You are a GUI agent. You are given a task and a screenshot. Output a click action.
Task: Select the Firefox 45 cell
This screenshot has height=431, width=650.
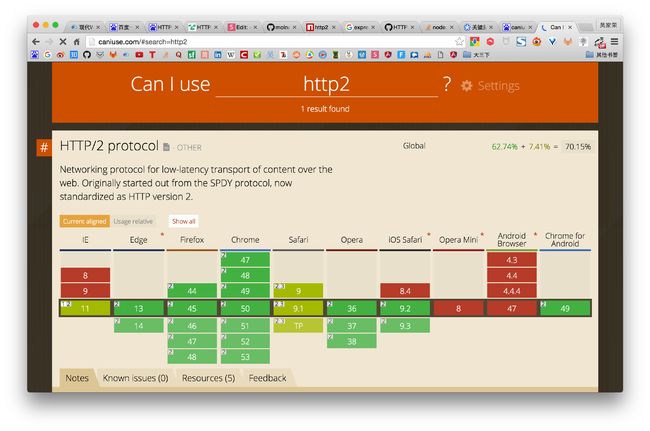click(192, 308)
